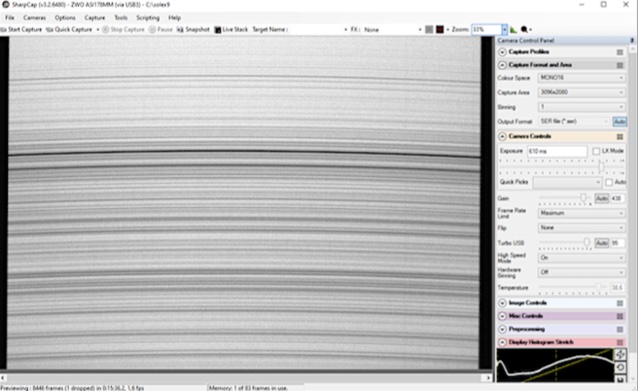The width and height of the screenshot is (638, 391).
Task: Open the Flip dropdown
Action: click(x=581, y=228)
